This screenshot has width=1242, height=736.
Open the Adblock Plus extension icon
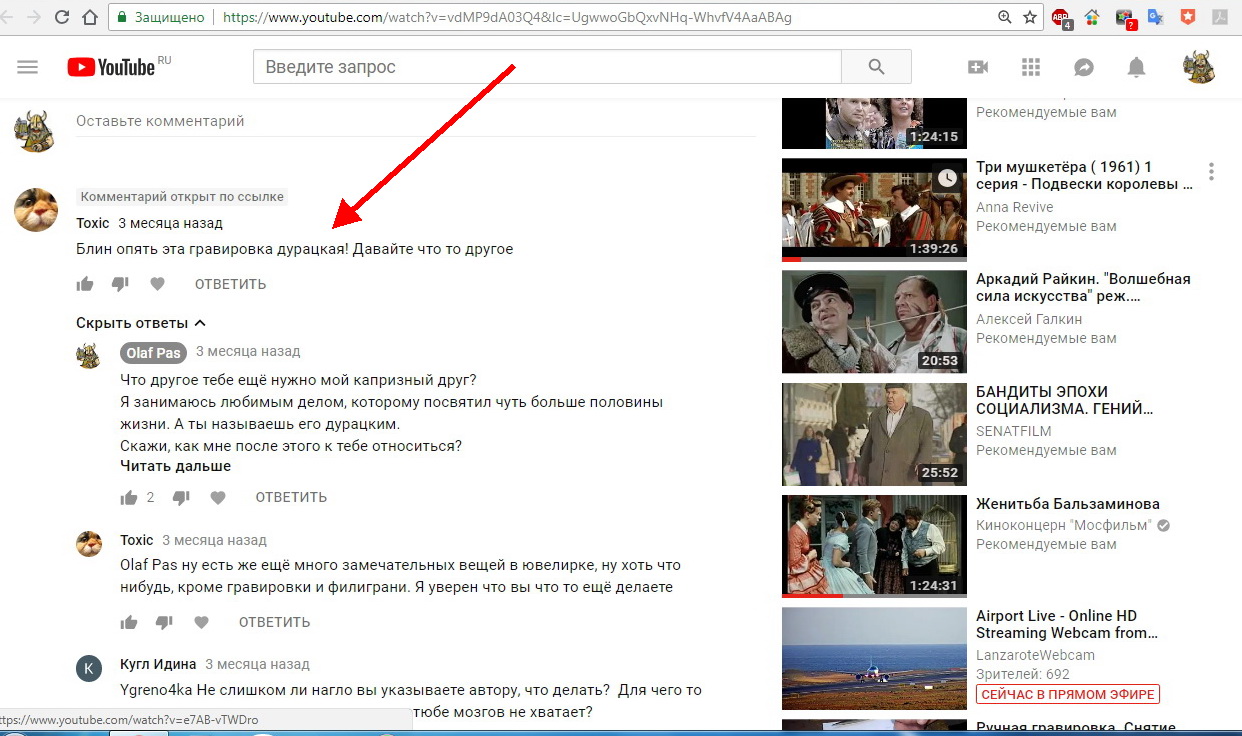pos(1062,18)
